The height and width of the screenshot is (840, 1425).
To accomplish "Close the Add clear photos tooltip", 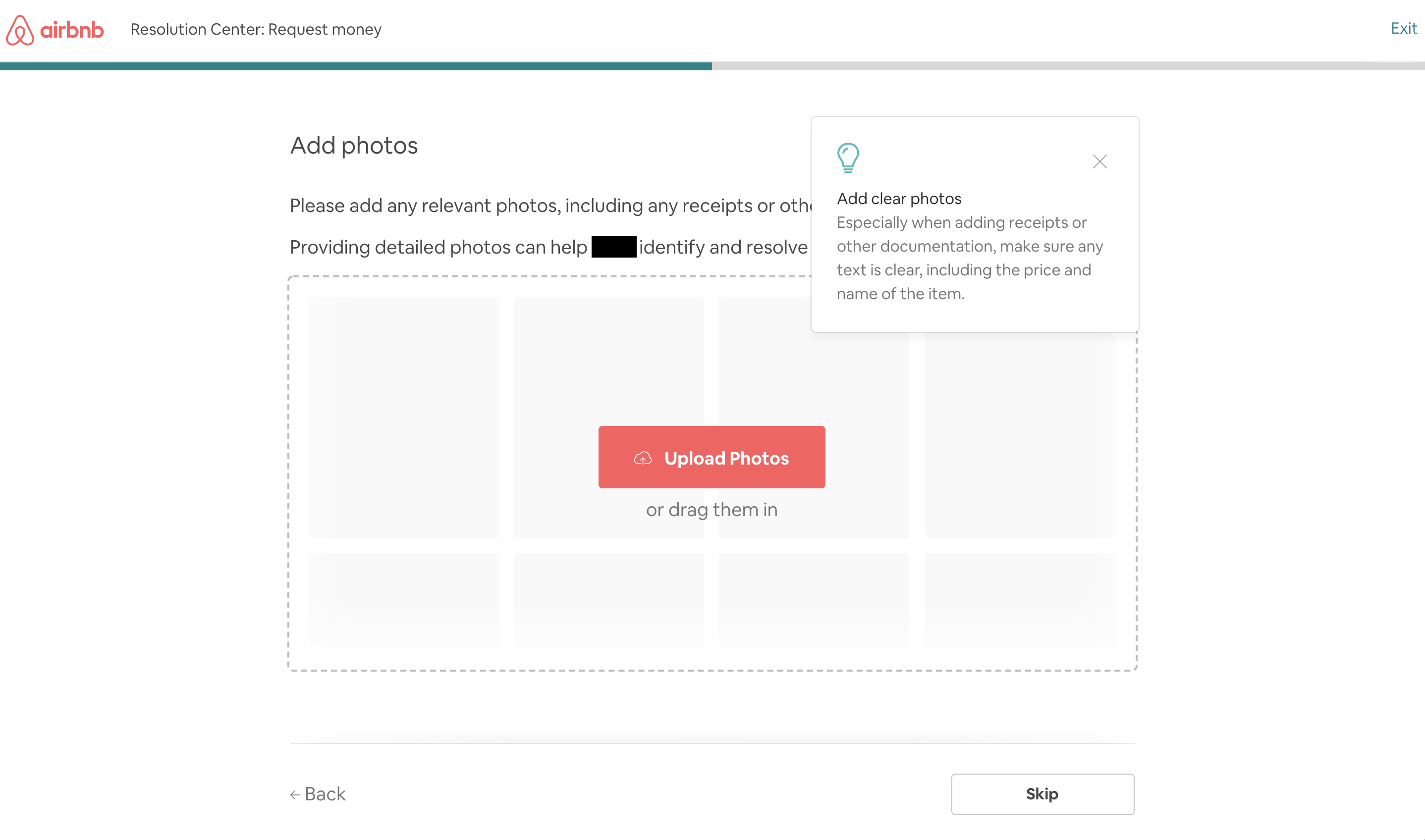I will 1099,161.
